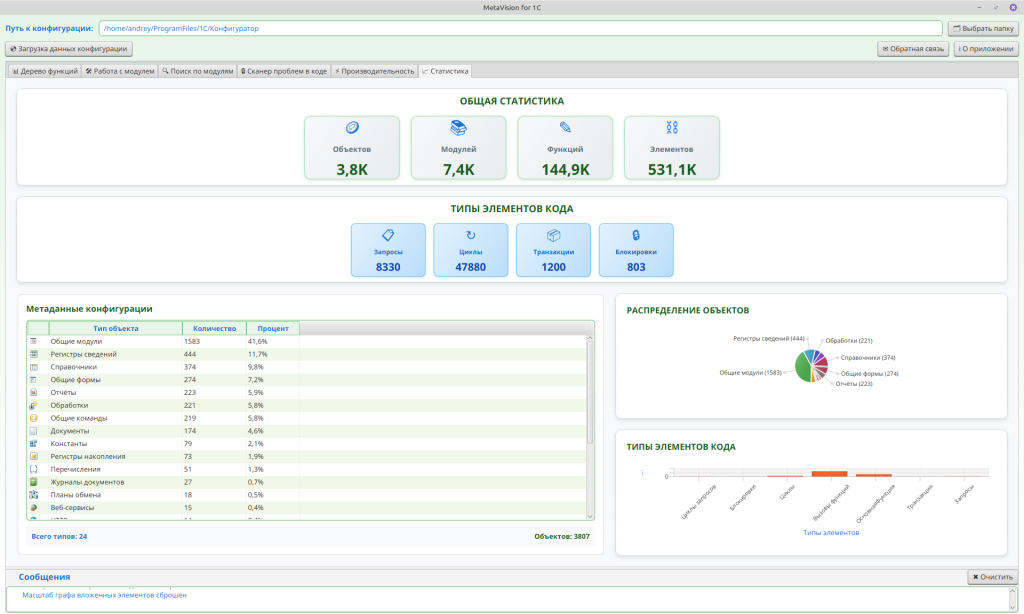
Task: Click the Элементов chain icon
Action: [x=672, y=127]
